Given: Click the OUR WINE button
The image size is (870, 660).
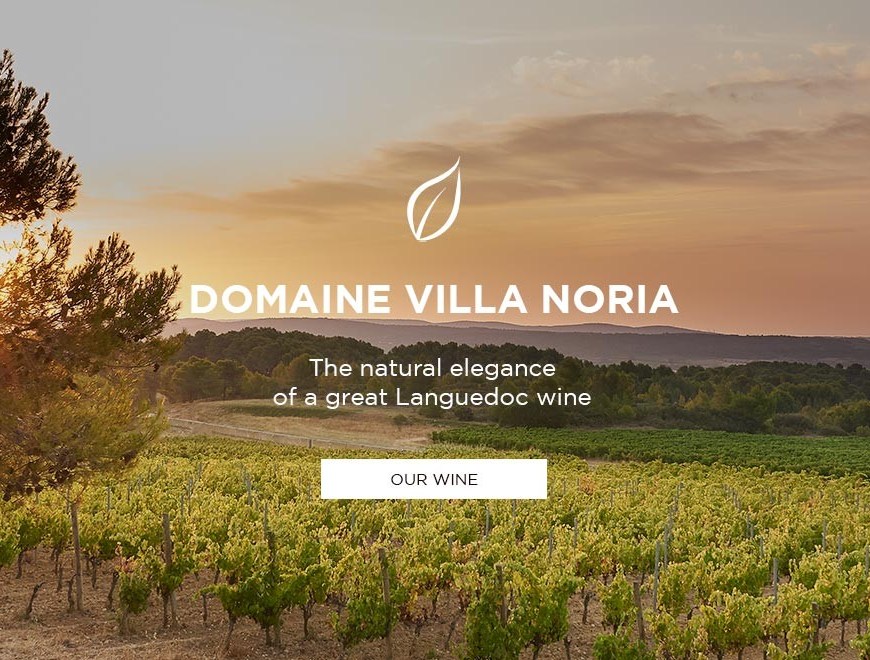Looking at the screenshot, I should 433,479.
